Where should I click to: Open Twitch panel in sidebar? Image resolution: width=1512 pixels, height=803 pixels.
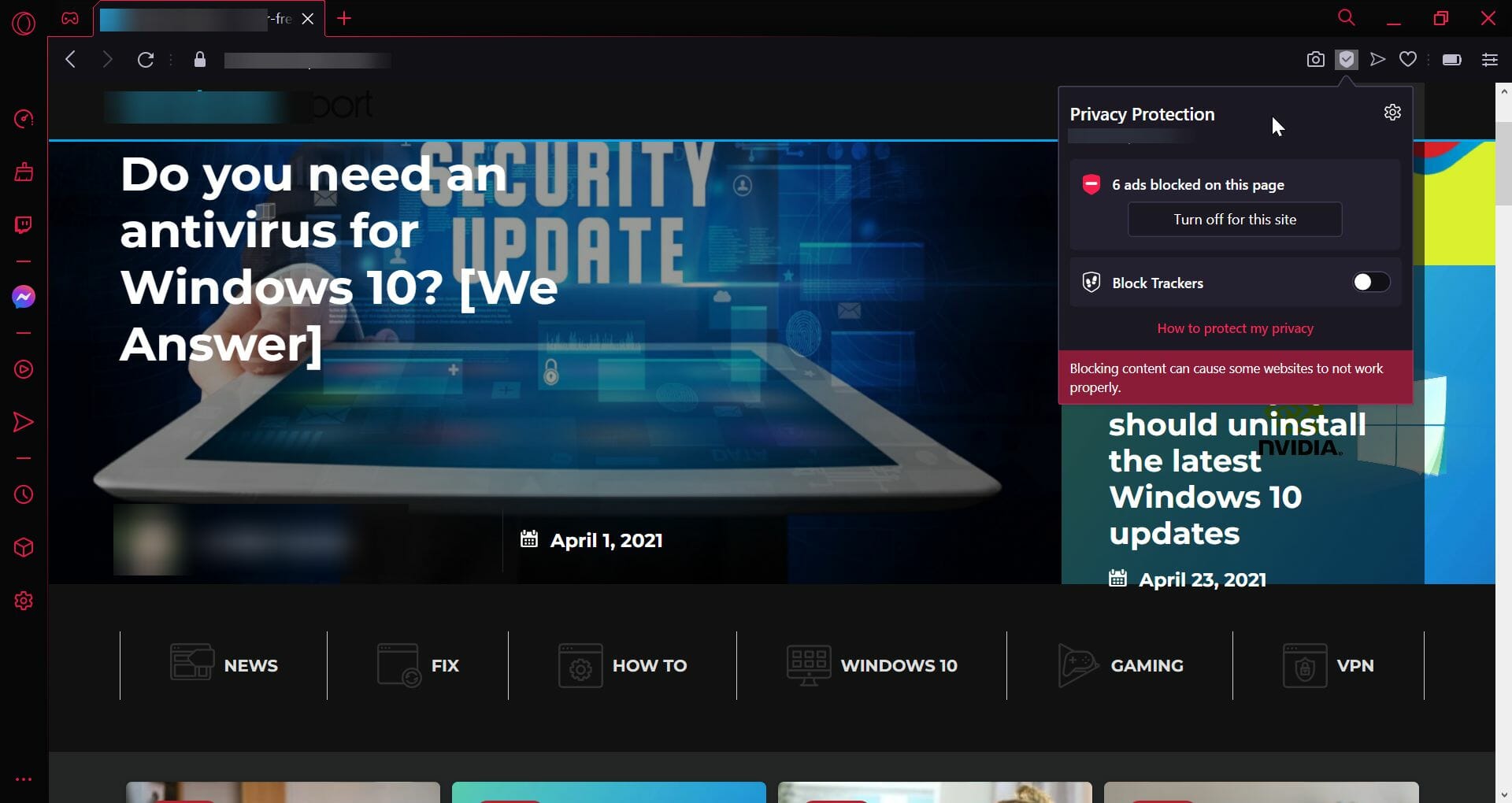coord(24,225)
